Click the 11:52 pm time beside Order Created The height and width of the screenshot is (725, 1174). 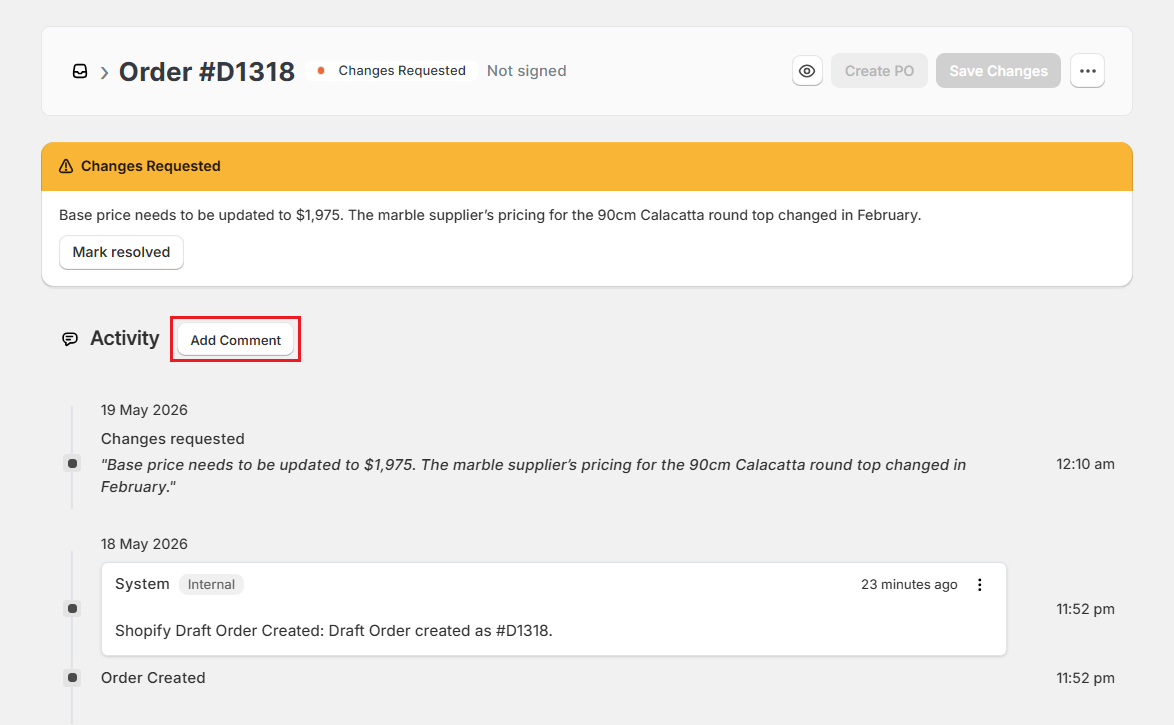coord(1085,679)
